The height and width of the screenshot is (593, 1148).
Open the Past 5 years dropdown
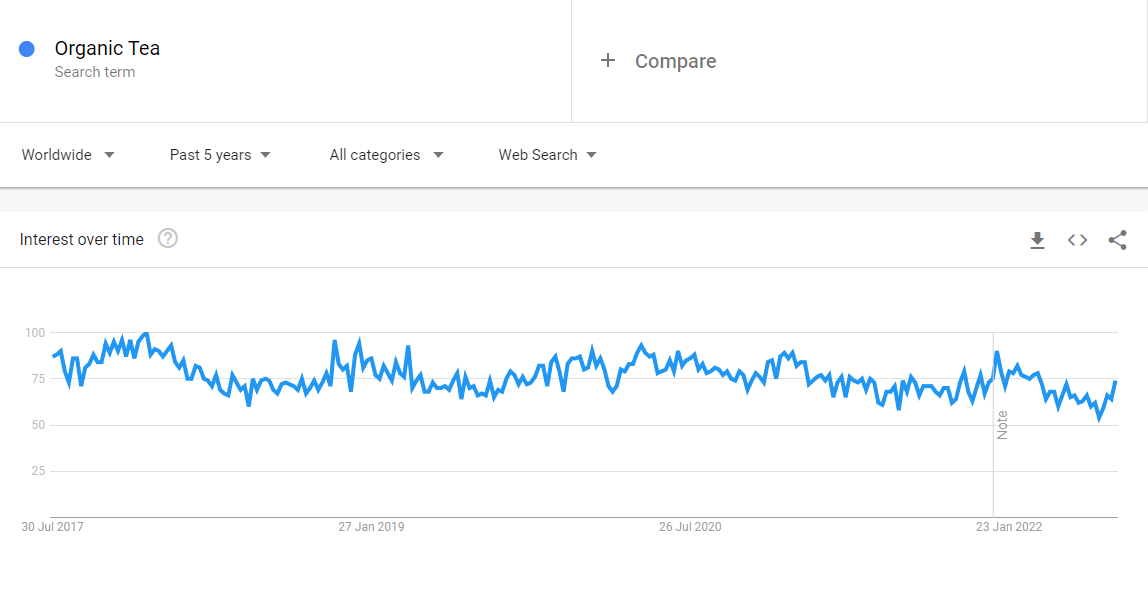tap(220, 155)
